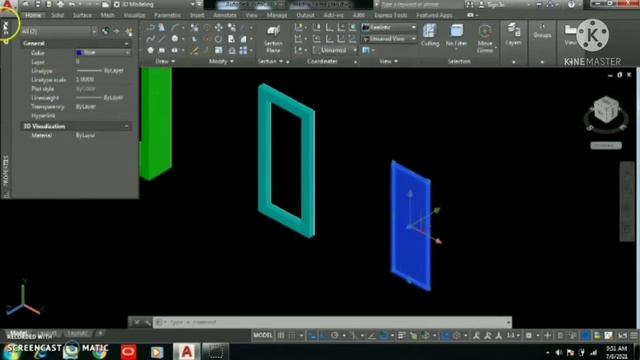Open the Section Plane tool
Image resolution: width=640 pixels, height=360 pixels.
273,39
